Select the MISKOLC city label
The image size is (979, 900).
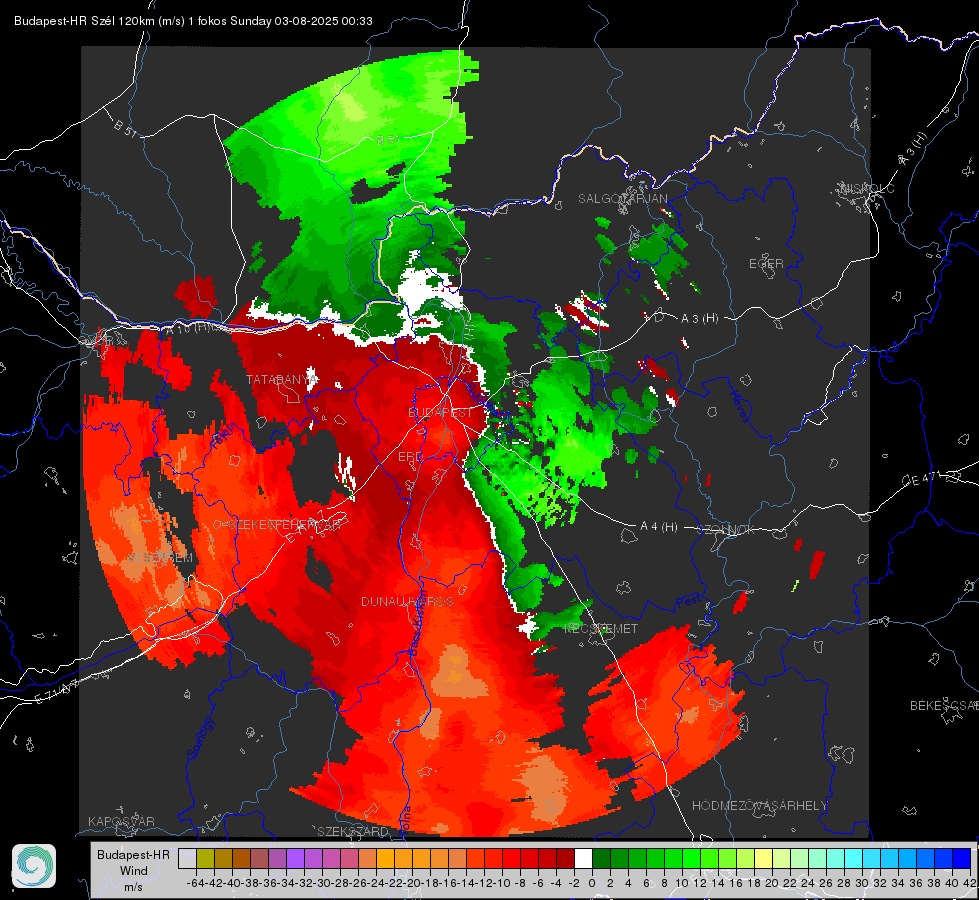[867, 189]
